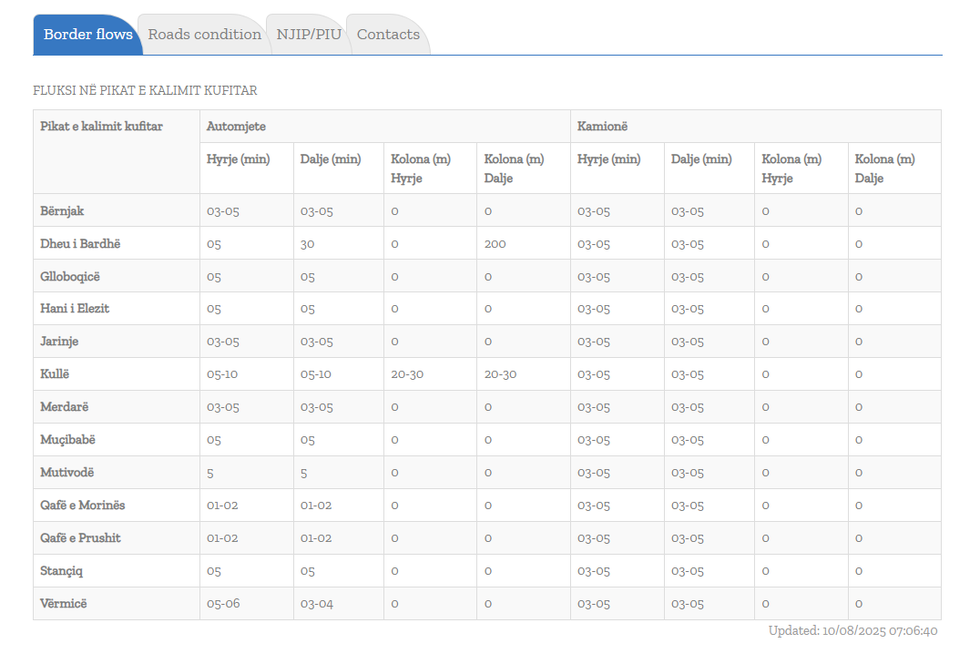Select the Qafë e Morinës row label
Viewport: 980px width, 654px height.
tap(83, 505)
